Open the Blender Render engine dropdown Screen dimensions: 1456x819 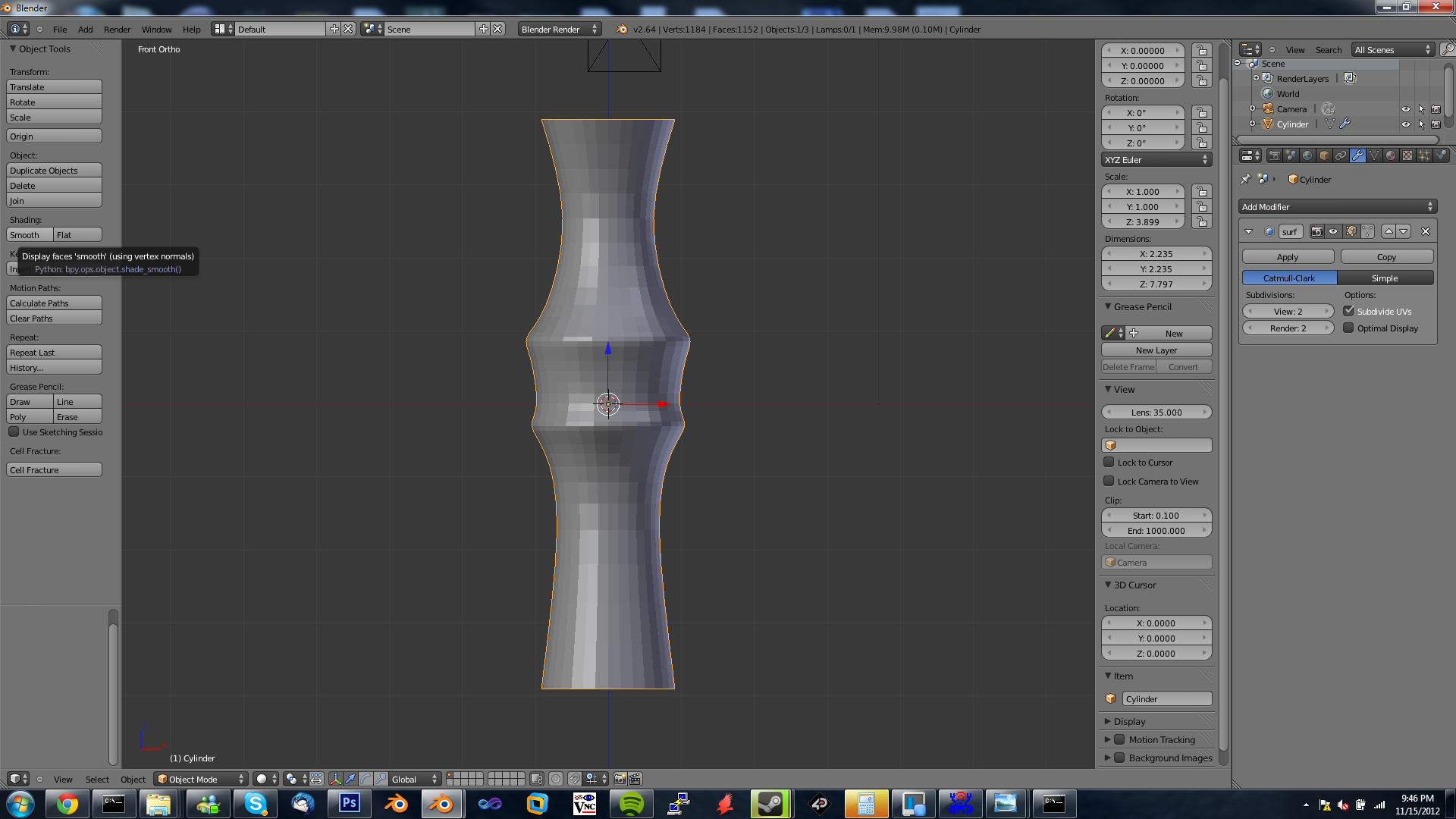[x=560, y=30]
